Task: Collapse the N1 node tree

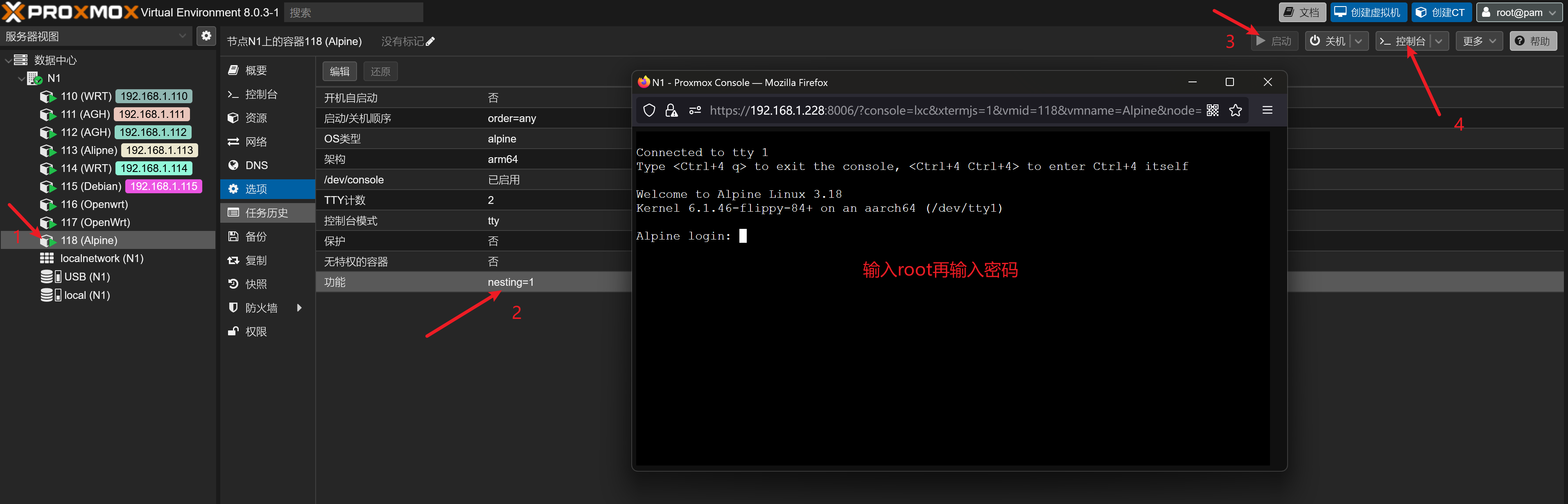Action: [21, 79]
